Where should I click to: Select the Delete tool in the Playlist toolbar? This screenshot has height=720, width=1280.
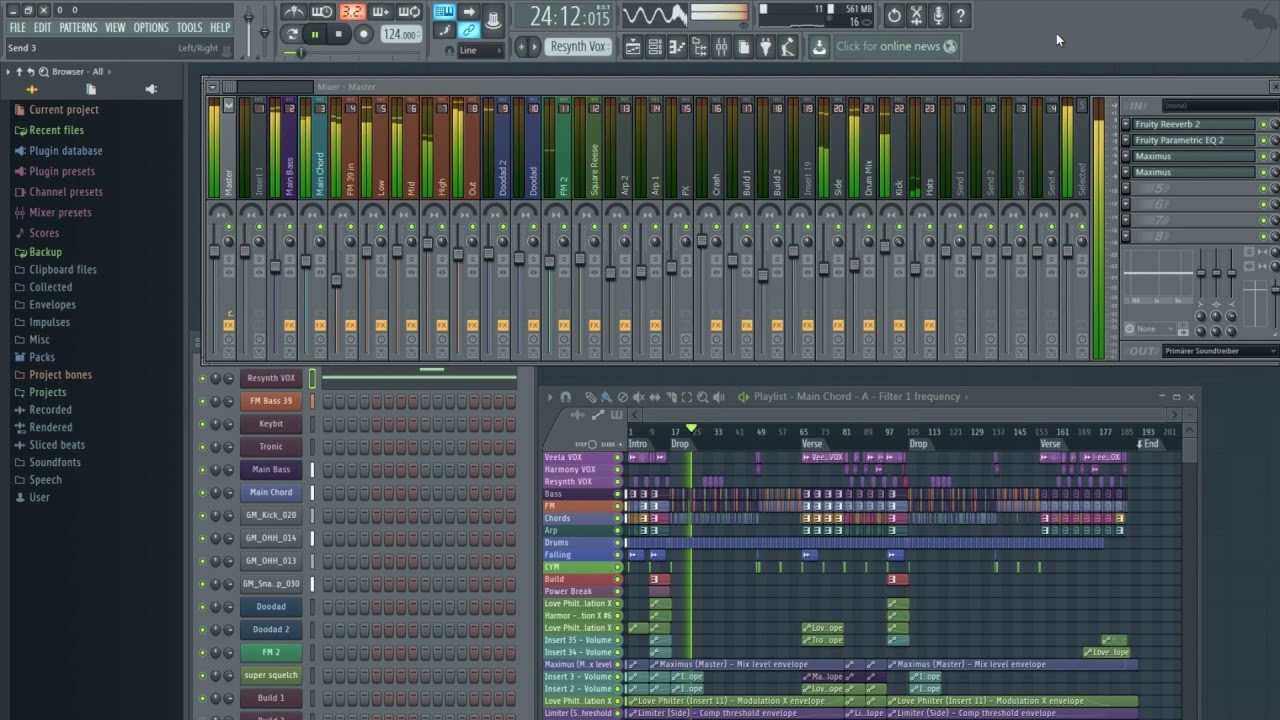pos(623,396)
